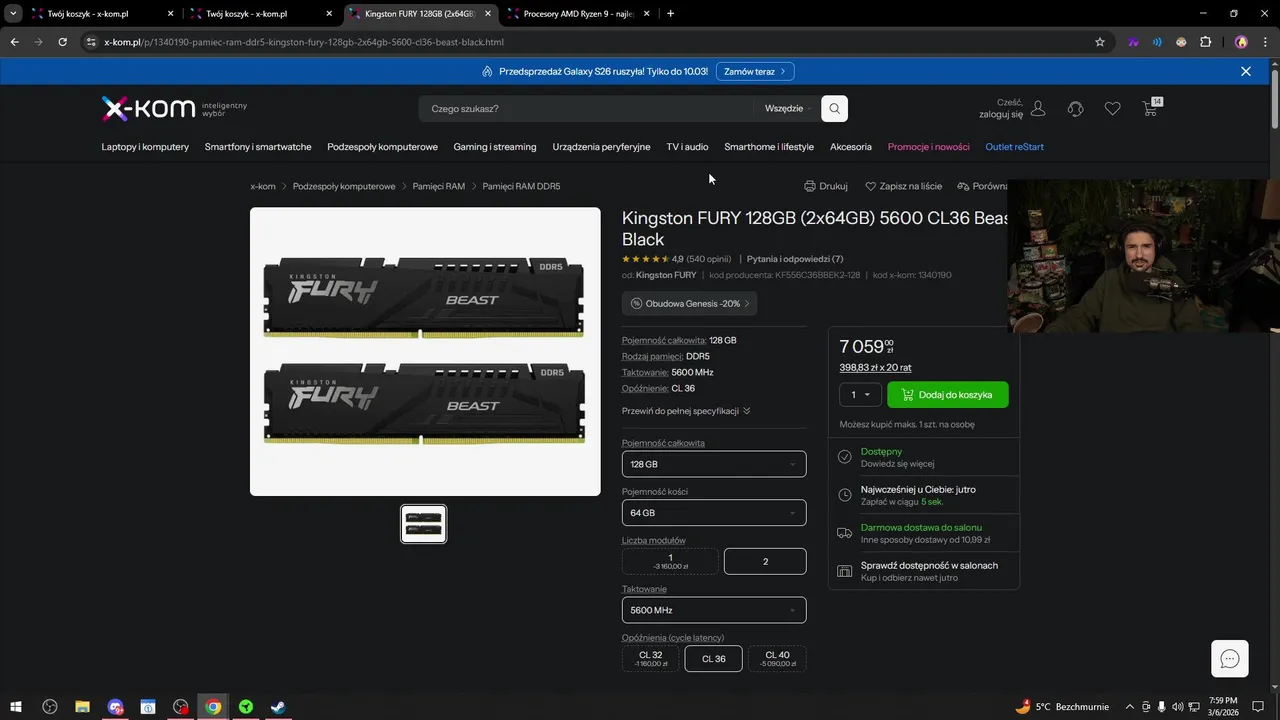Open Obudowa Genesis -20% promo chip
Screen dimensions: 1280x720
689,303
